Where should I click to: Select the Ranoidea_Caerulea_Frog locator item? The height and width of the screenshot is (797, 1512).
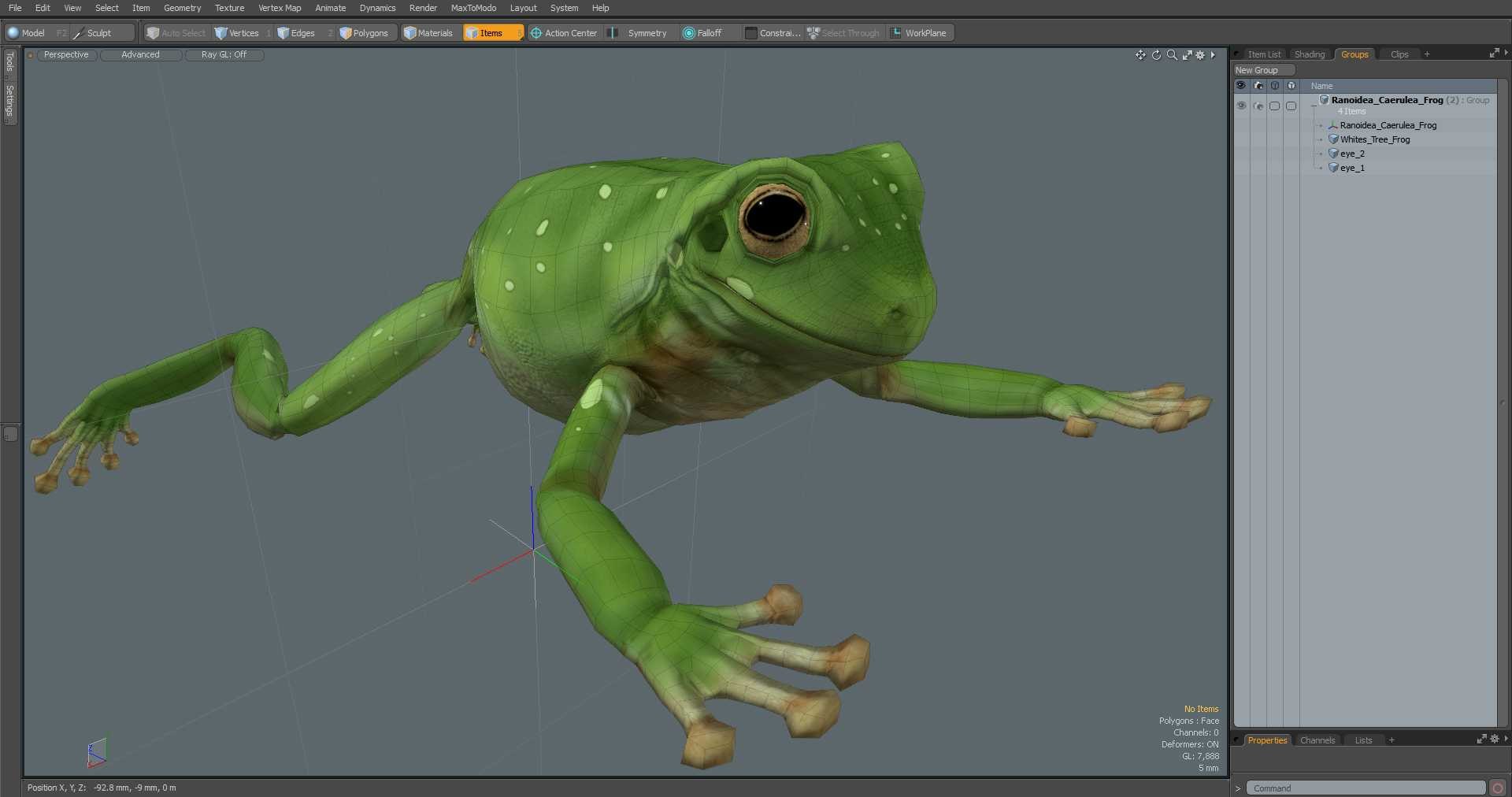click(1388, 125)
